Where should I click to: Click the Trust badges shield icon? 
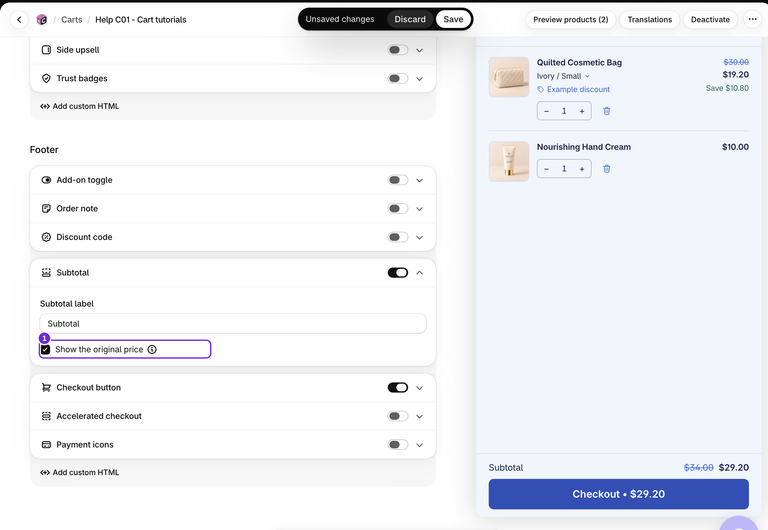(46, 78)
